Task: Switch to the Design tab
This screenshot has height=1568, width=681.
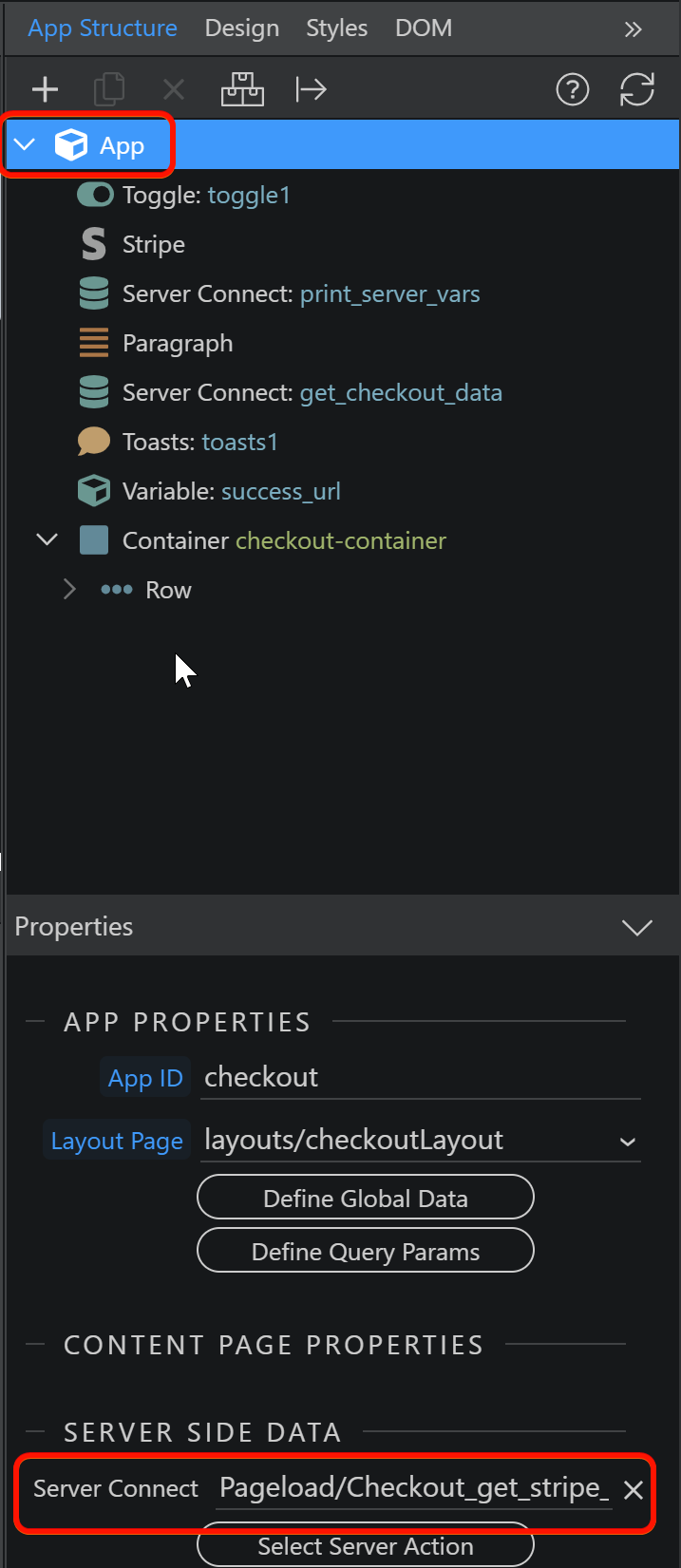Action: pyautogui.click(x=242, y=28)
